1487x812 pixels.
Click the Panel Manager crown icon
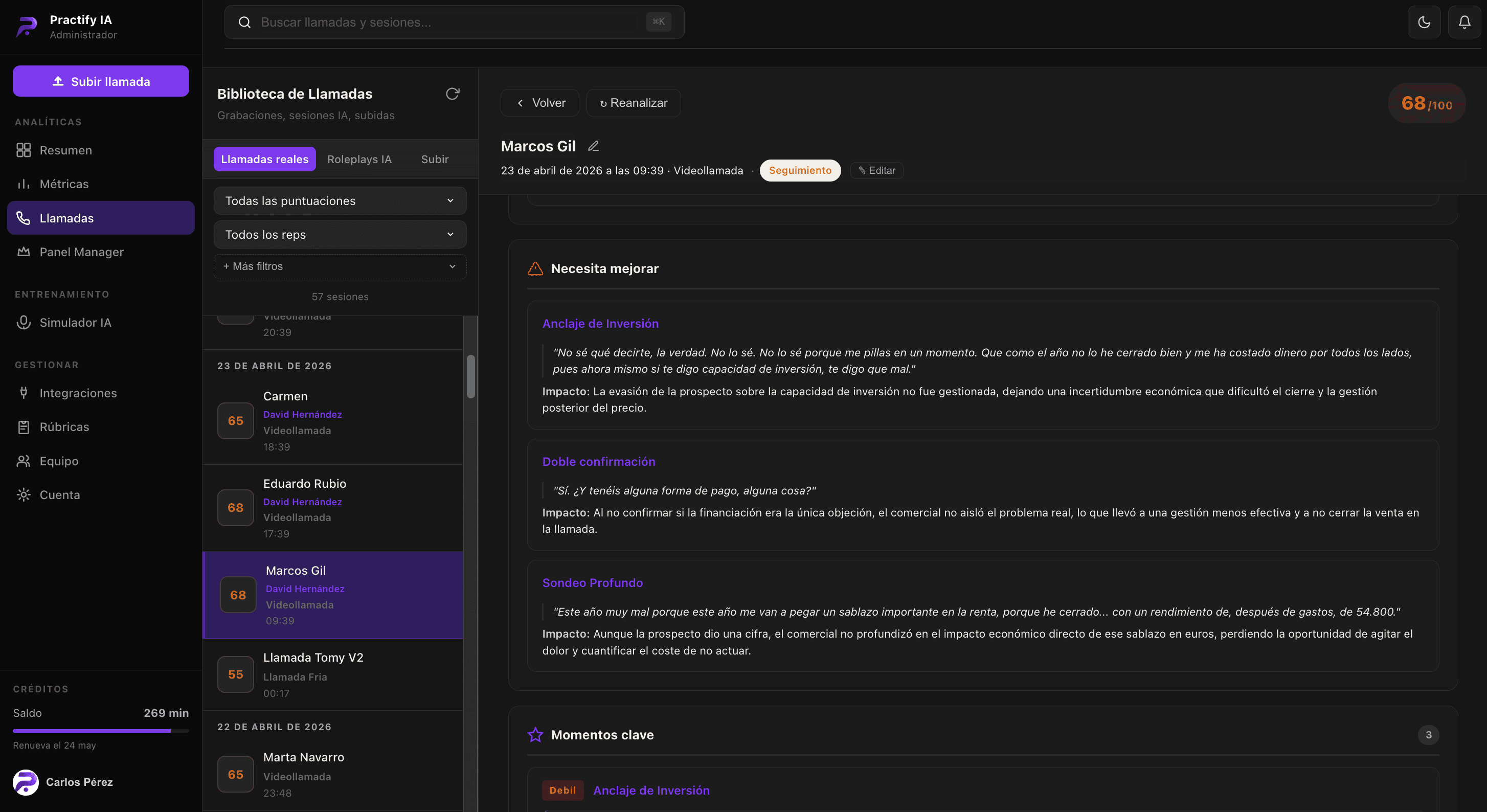click(24, 252)
